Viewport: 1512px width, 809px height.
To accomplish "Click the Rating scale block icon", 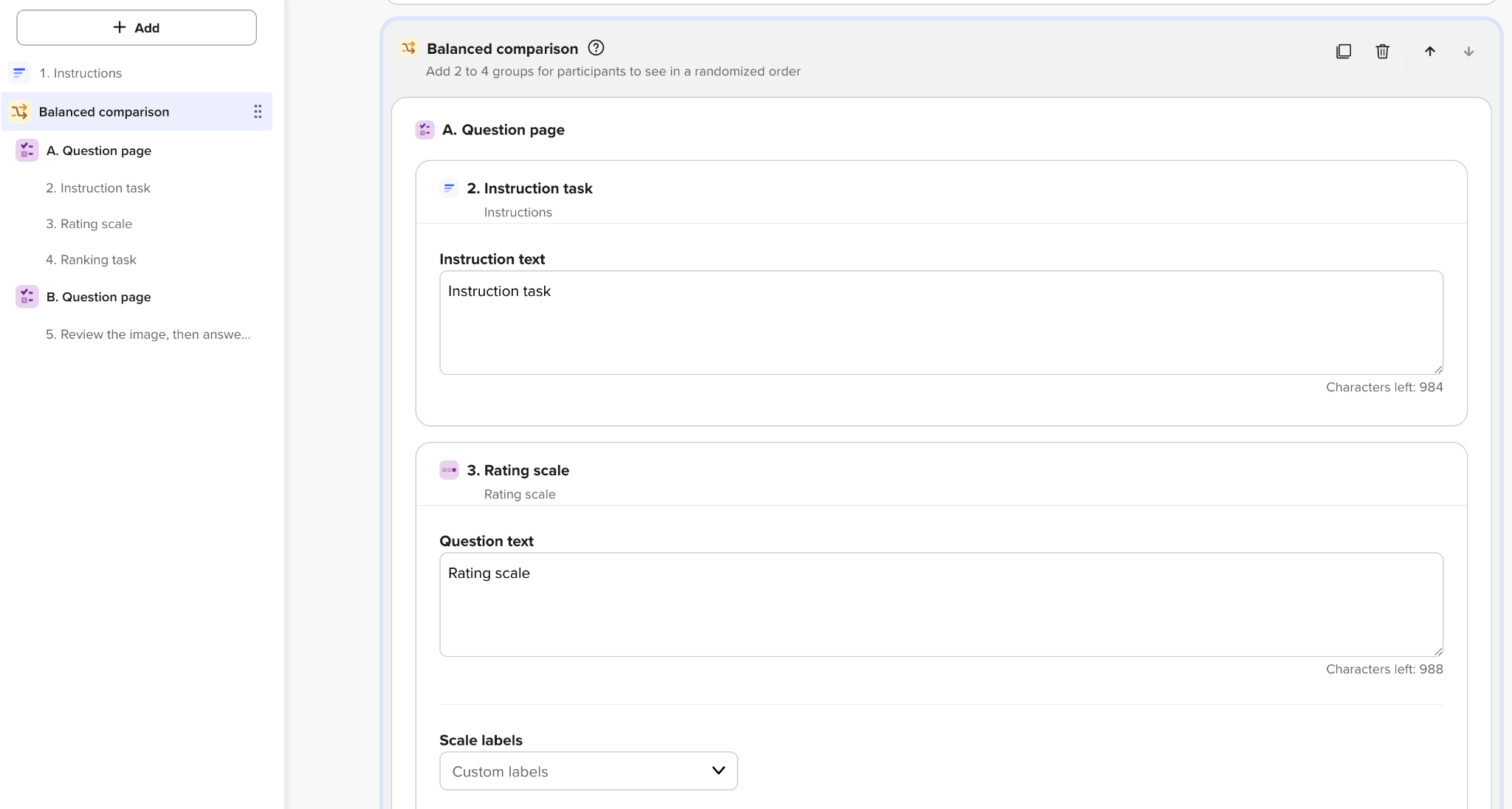I will point(449,470).
